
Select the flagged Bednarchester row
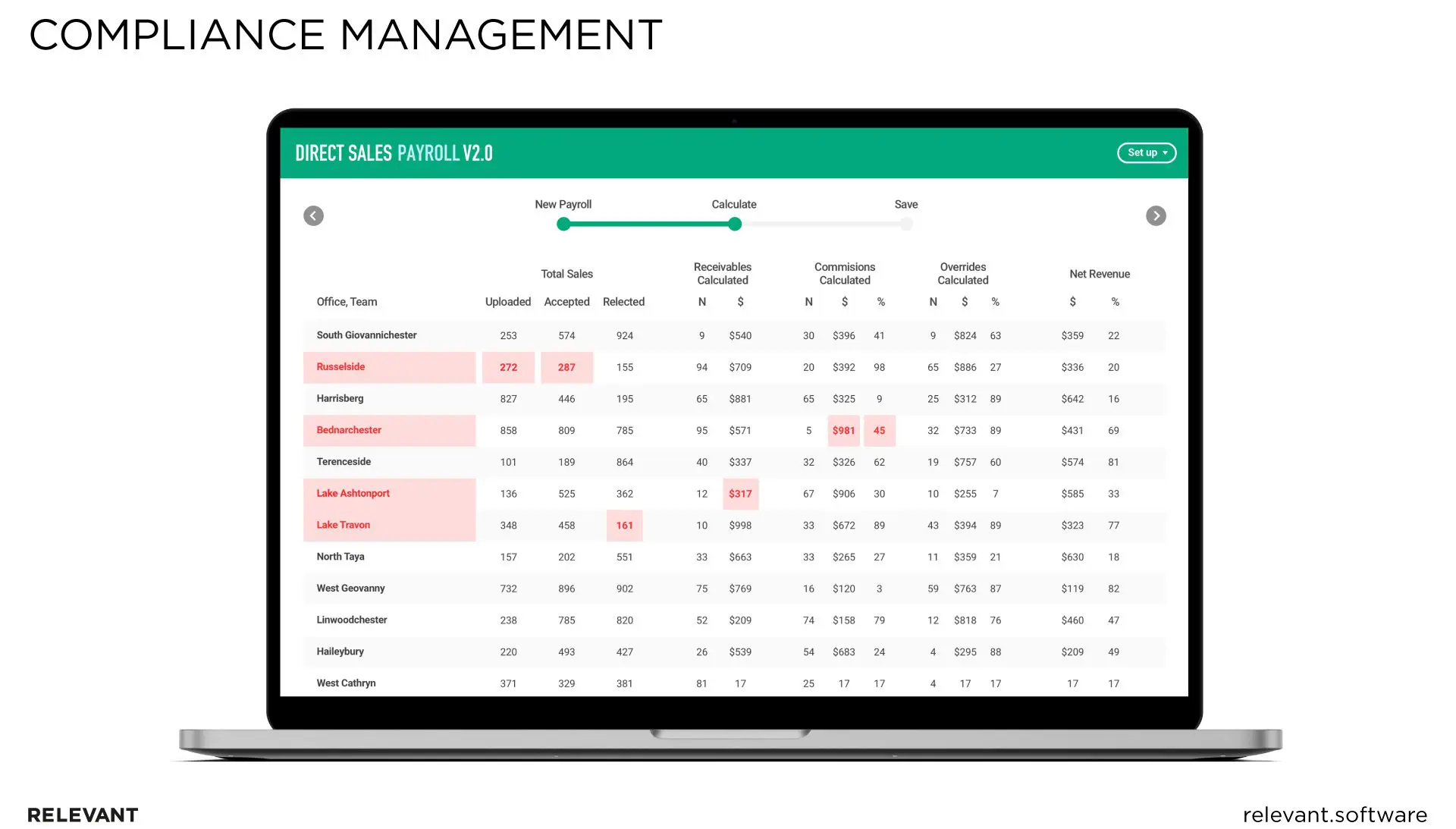click(x=389, y=430)
